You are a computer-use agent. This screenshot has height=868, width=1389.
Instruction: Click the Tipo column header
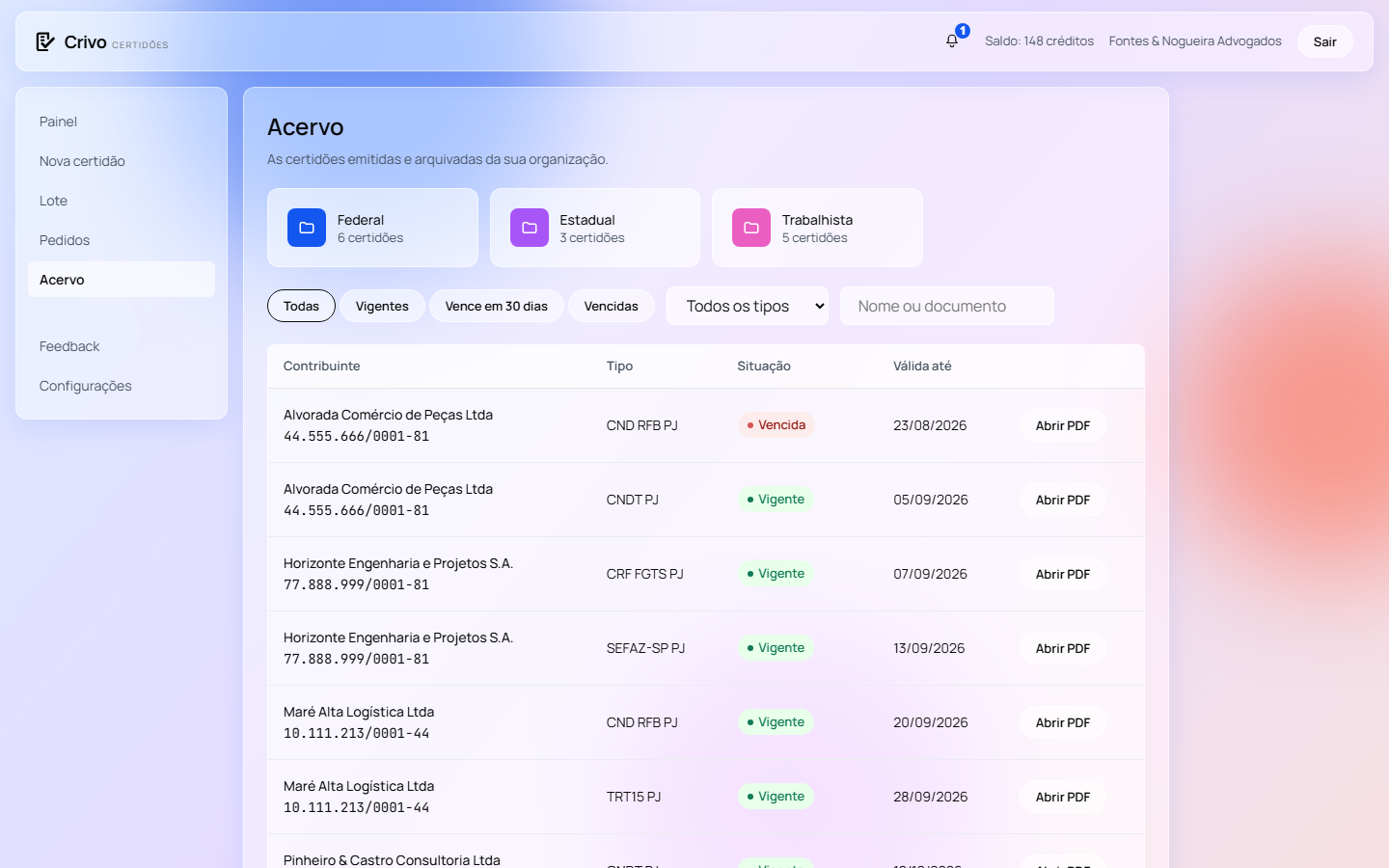coord(619,366)
